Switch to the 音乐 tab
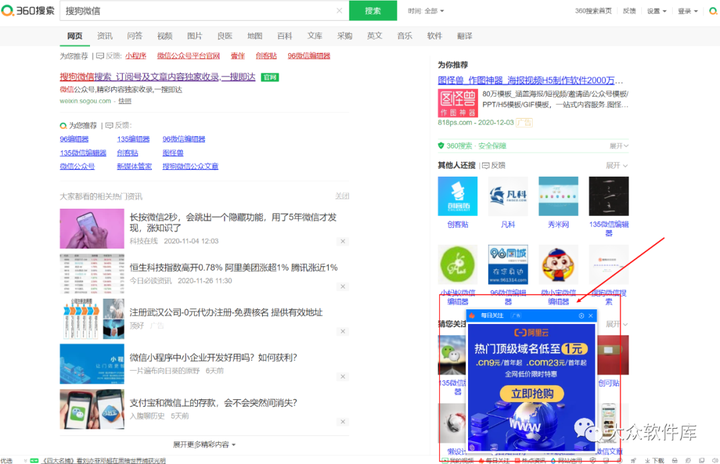 tap(405, 36)
